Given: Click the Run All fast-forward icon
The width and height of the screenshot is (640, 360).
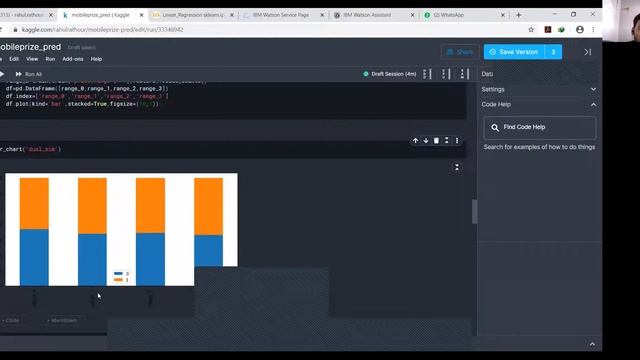Looking at the screenshot, I should [18, 74].
